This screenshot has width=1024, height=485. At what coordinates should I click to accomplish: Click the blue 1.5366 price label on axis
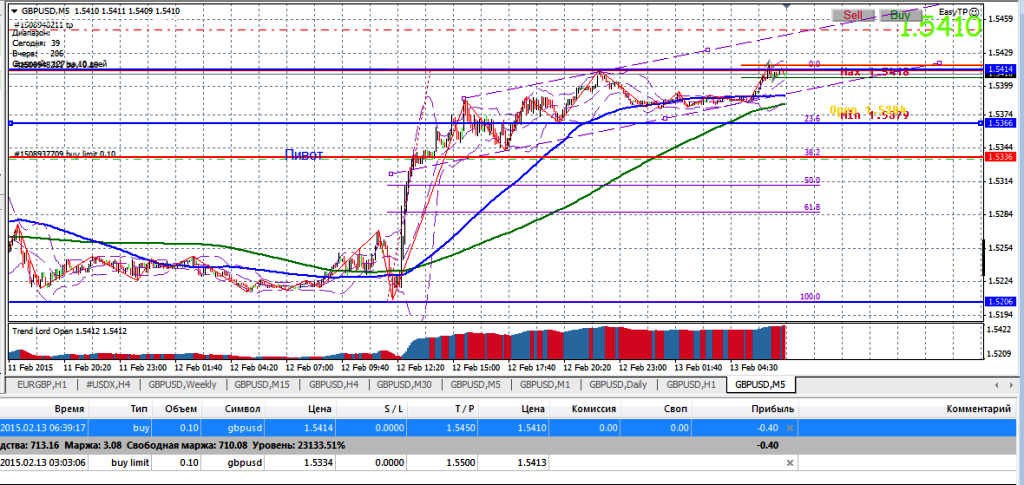pos(999,122)
